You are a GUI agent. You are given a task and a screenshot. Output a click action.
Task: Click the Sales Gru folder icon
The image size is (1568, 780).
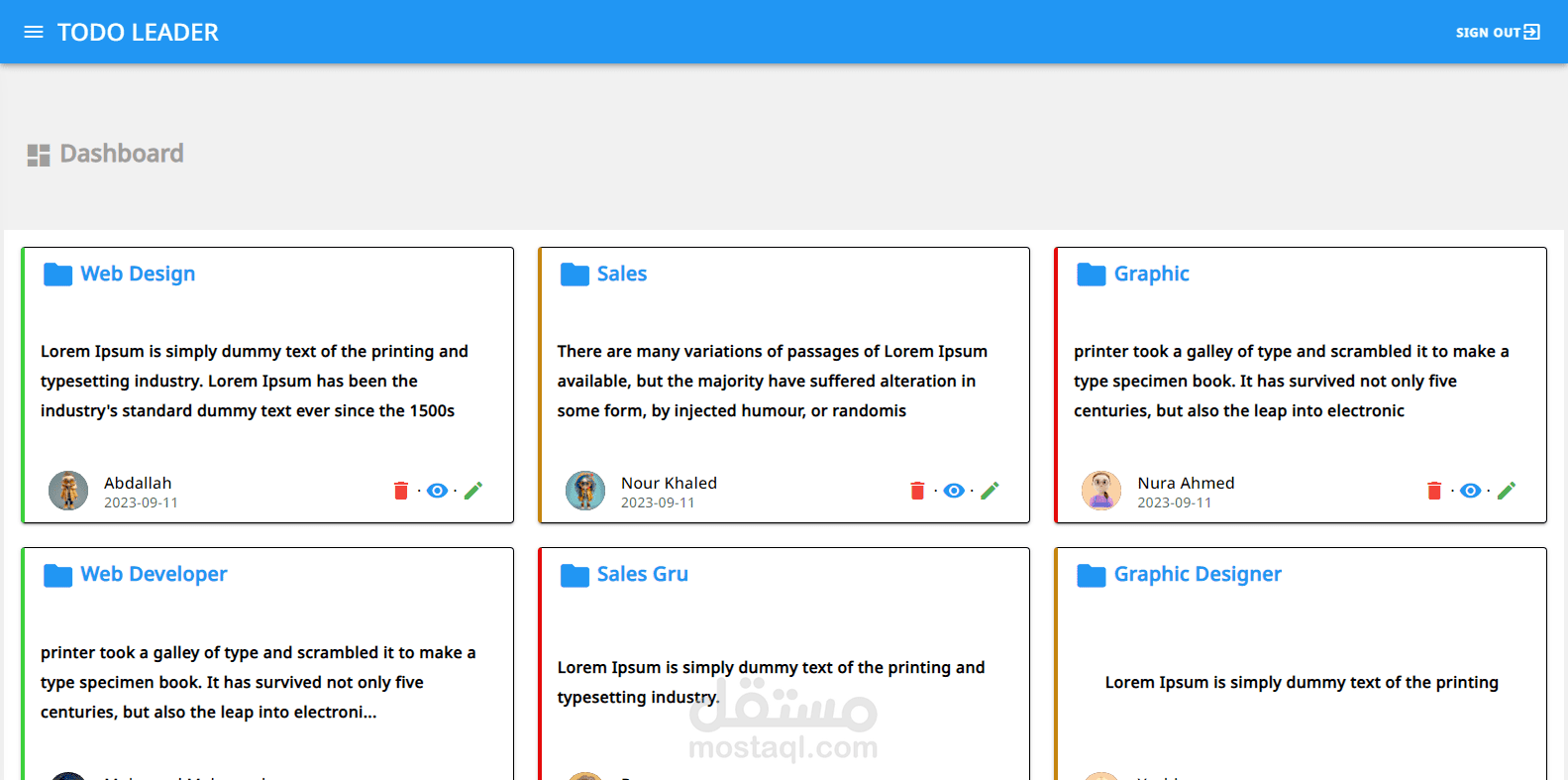point(575,576)
